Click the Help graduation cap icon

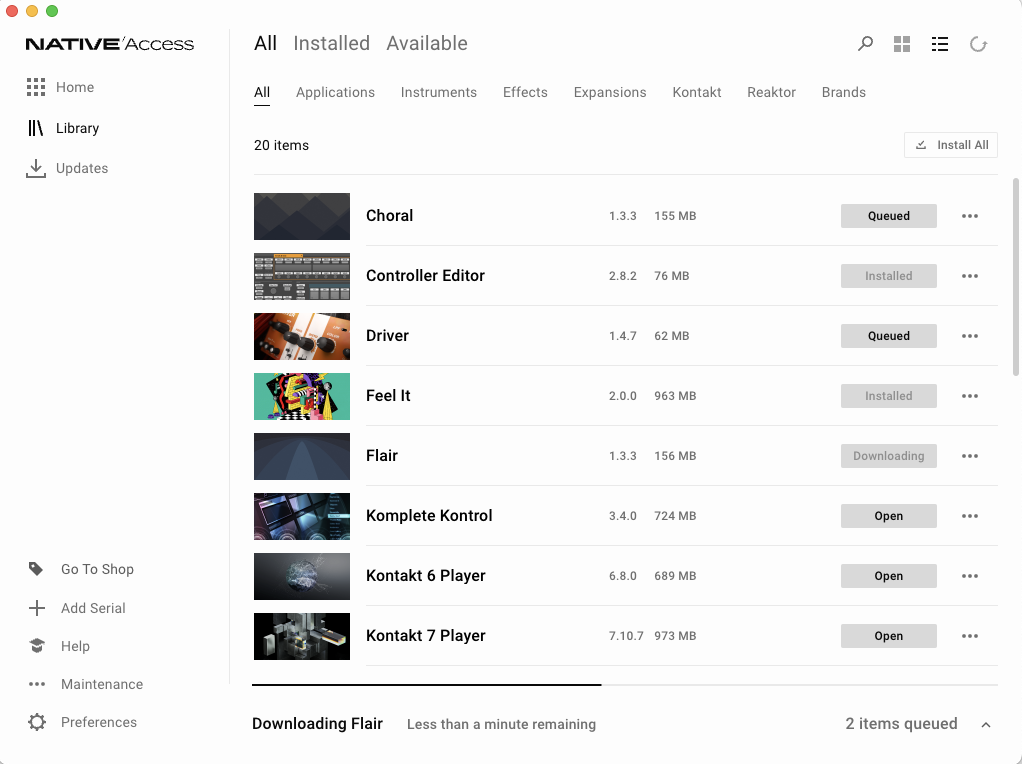pyautogui.click(x=37, y=646)
